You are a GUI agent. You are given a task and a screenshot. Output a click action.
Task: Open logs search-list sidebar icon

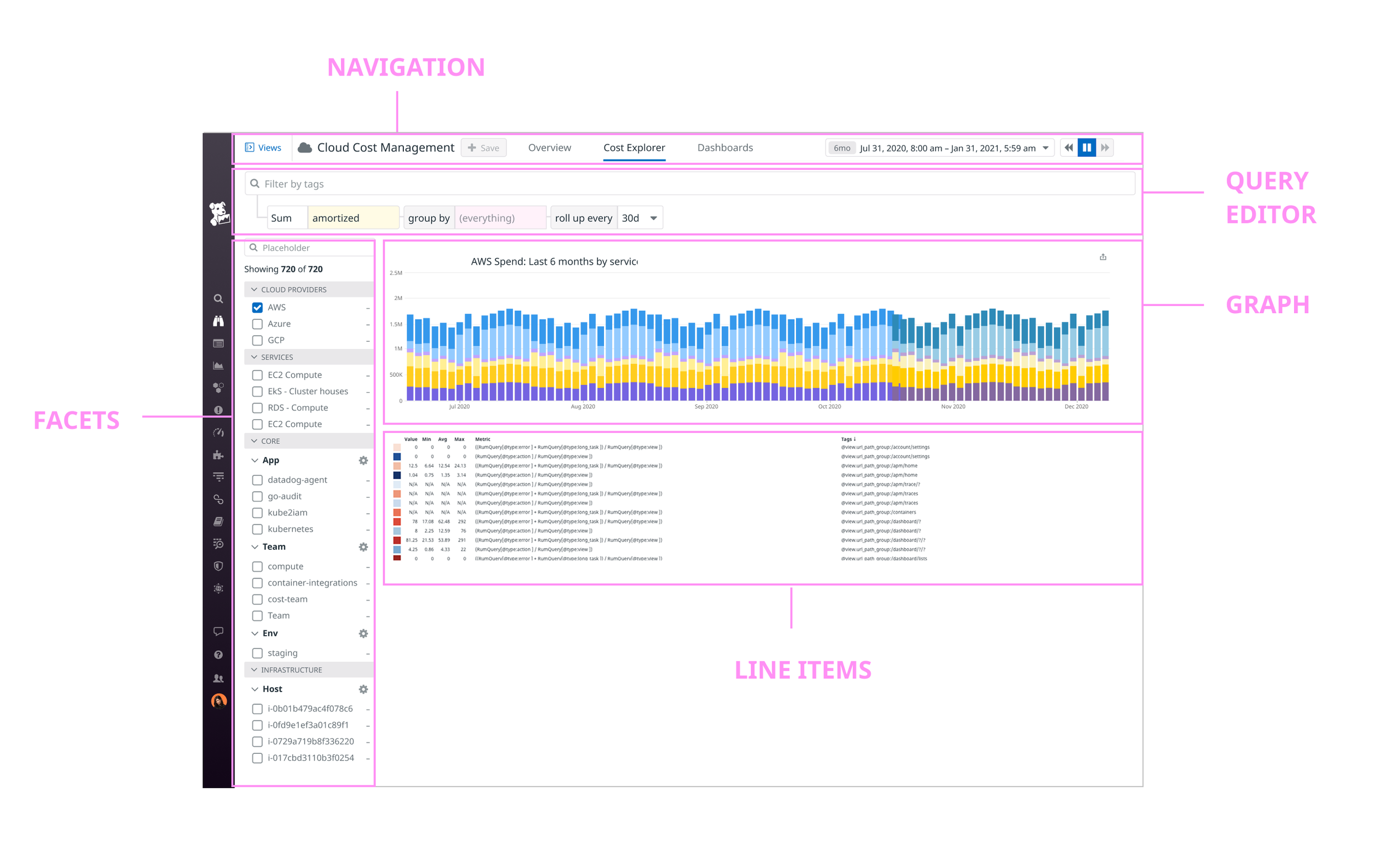(x=218, y=544)
